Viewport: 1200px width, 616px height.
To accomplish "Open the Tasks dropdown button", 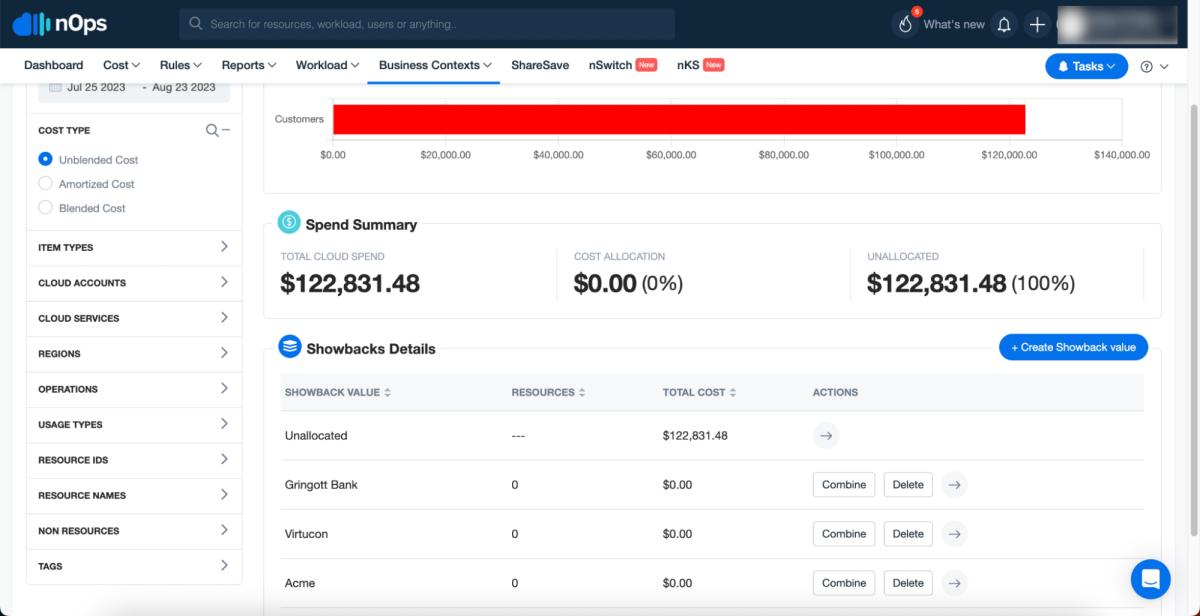I will click(x=1086, y=66).
